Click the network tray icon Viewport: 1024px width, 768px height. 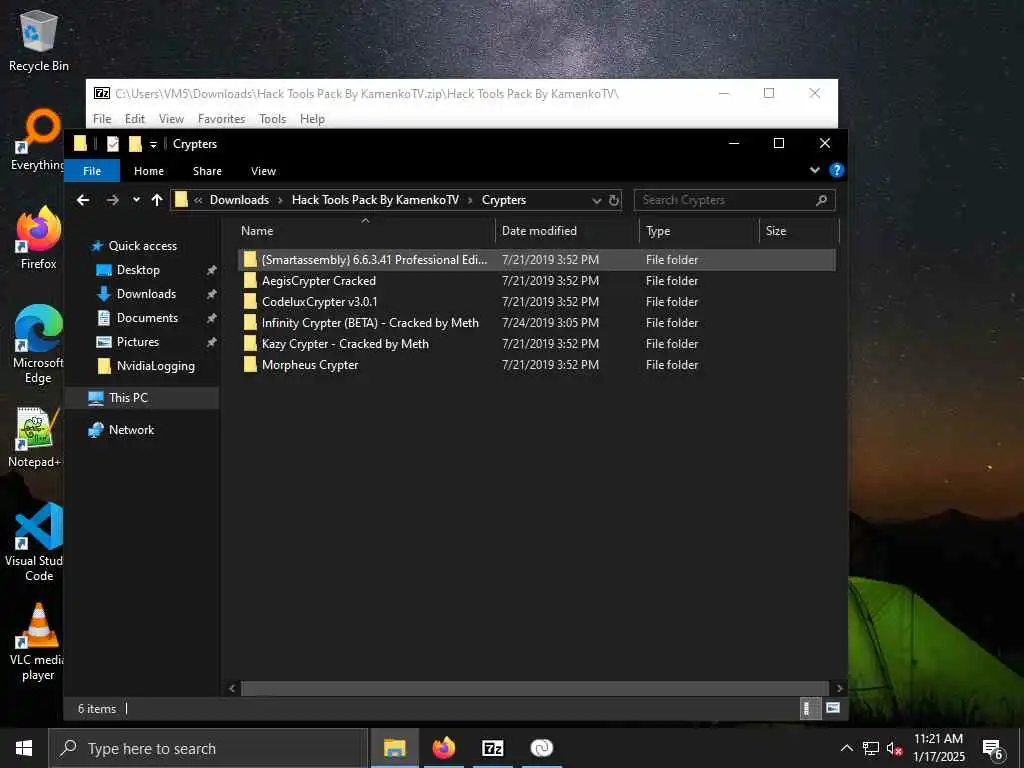coord(871,748)
